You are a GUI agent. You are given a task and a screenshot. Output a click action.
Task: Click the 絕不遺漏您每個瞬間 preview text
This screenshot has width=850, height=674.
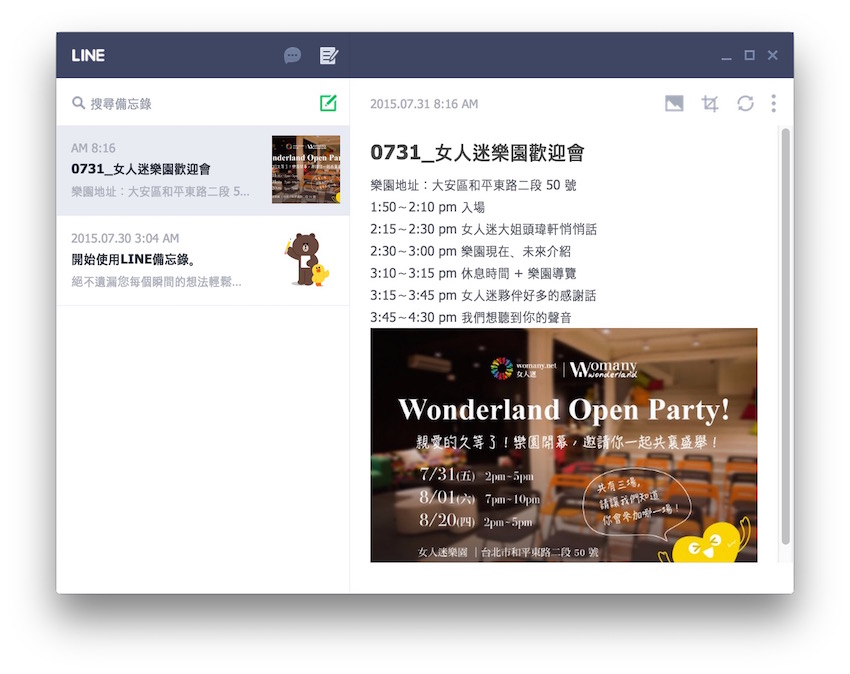(x=156, y=281)
